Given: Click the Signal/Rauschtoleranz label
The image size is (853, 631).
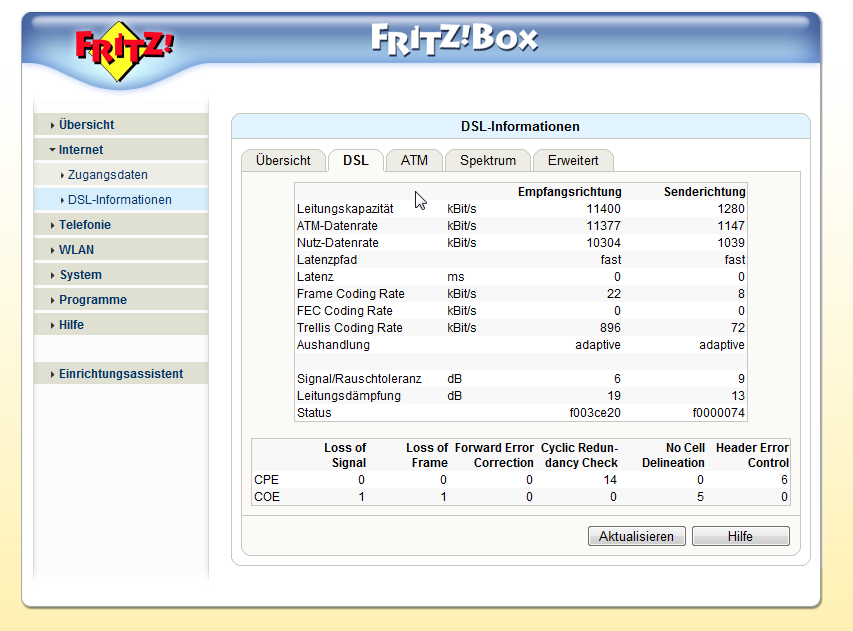Looking at the screenshot, I should pos(359,379).
